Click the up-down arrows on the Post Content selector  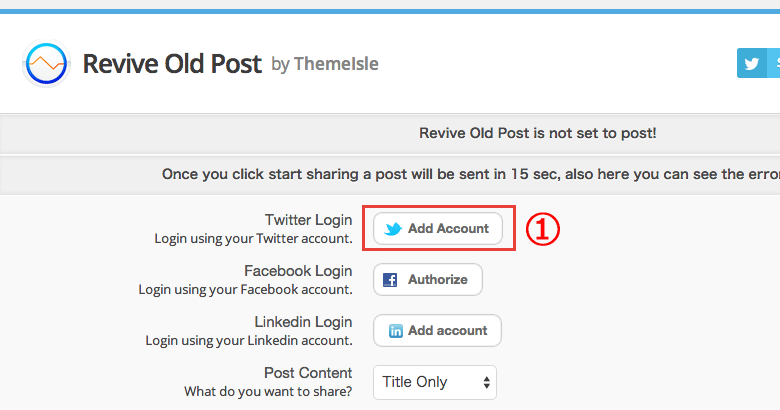click(x=487, y=382)
